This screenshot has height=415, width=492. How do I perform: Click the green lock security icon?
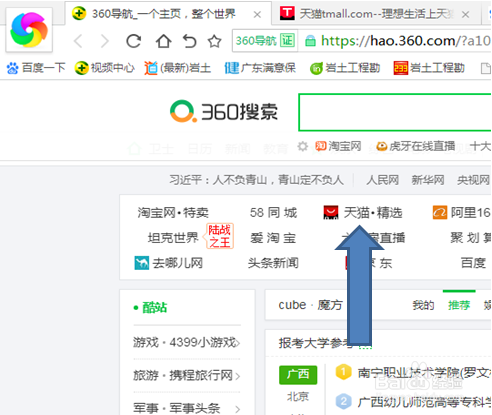tap(310, 41)
